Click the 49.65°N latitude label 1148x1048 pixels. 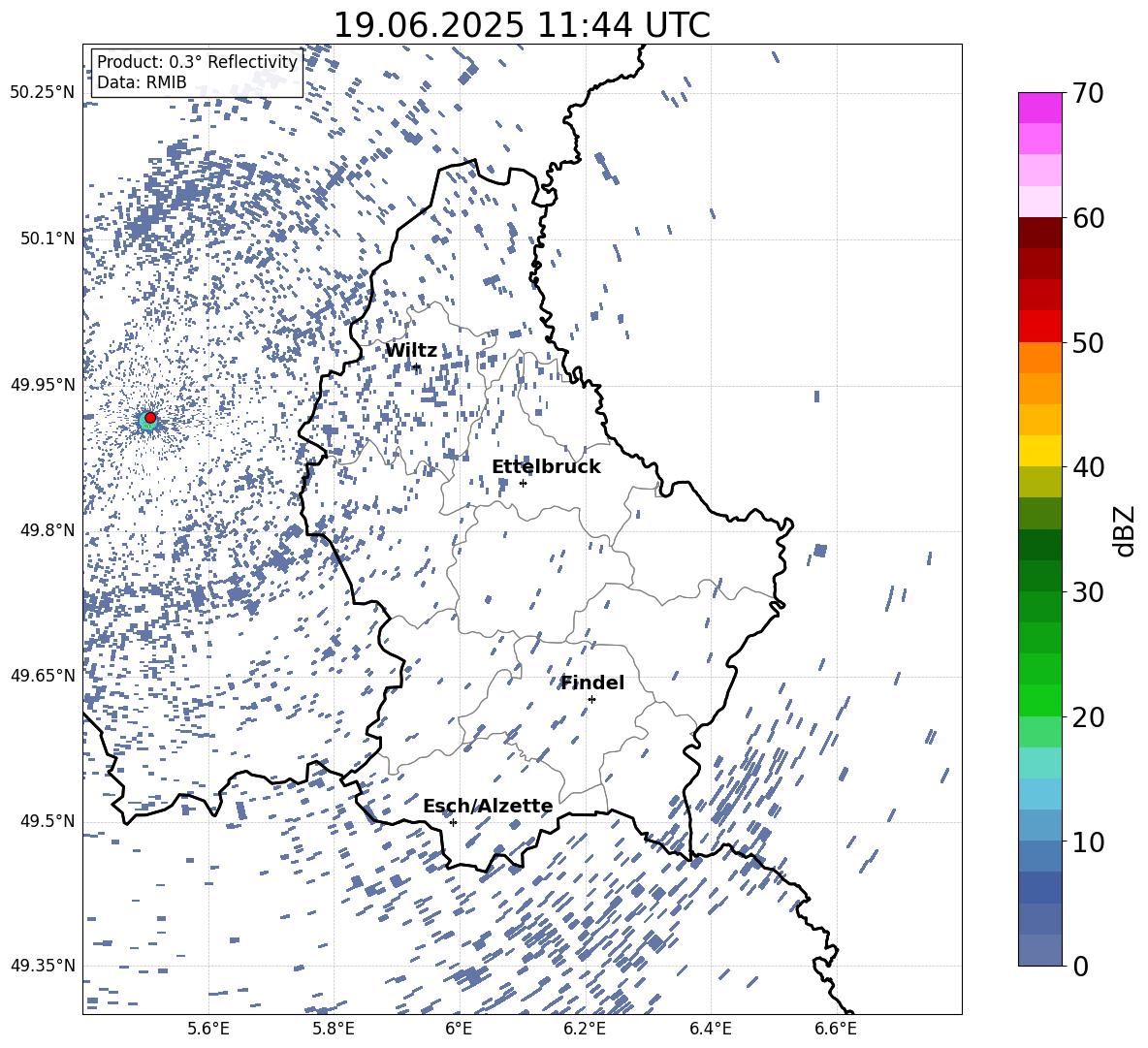[43, 676]
